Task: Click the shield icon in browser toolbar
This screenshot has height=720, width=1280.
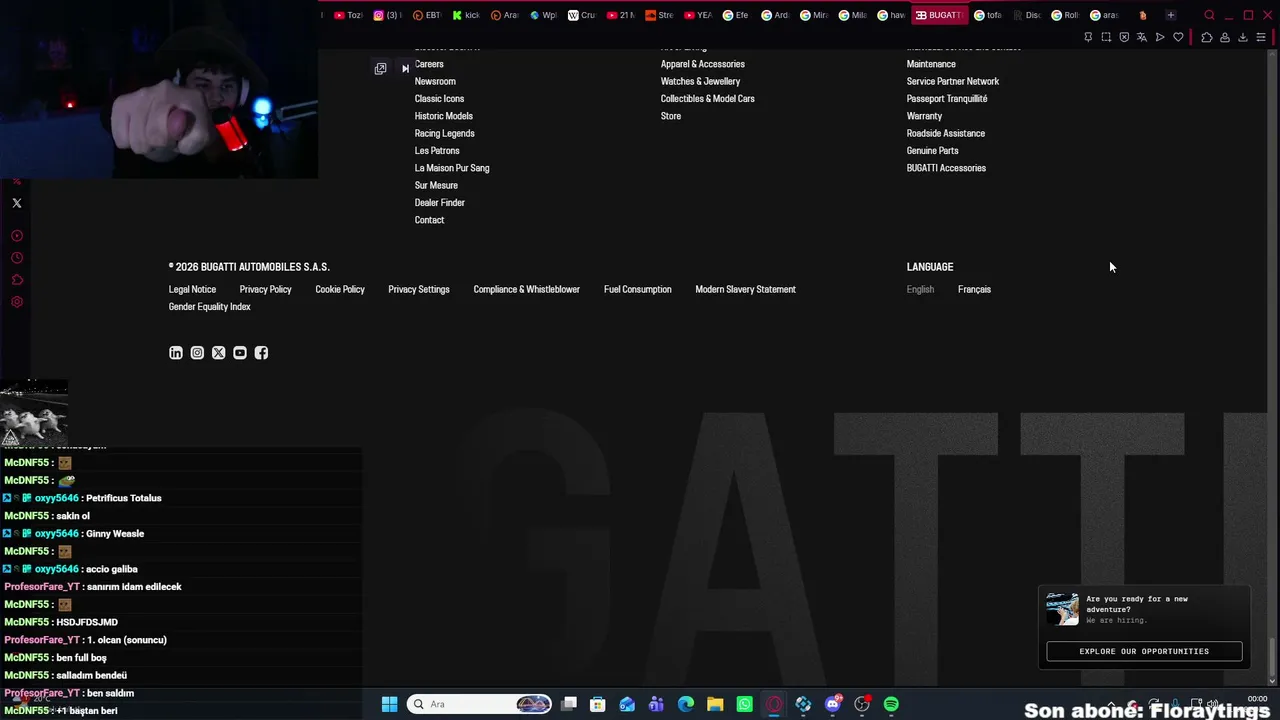Action: point(1124,38)
